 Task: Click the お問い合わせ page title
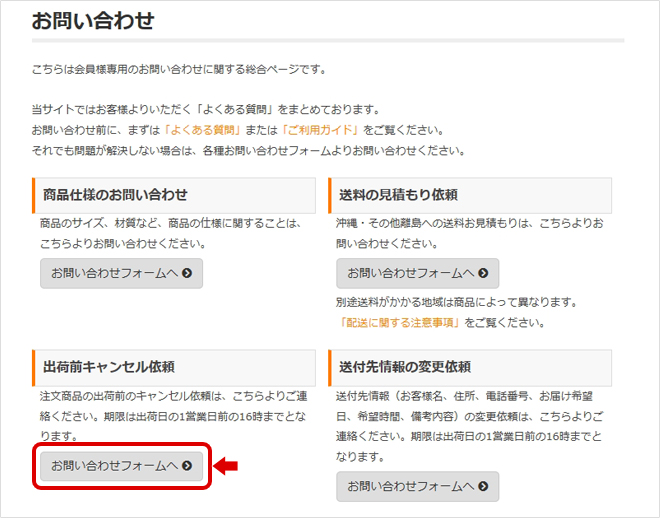click(x=93, y=20)
